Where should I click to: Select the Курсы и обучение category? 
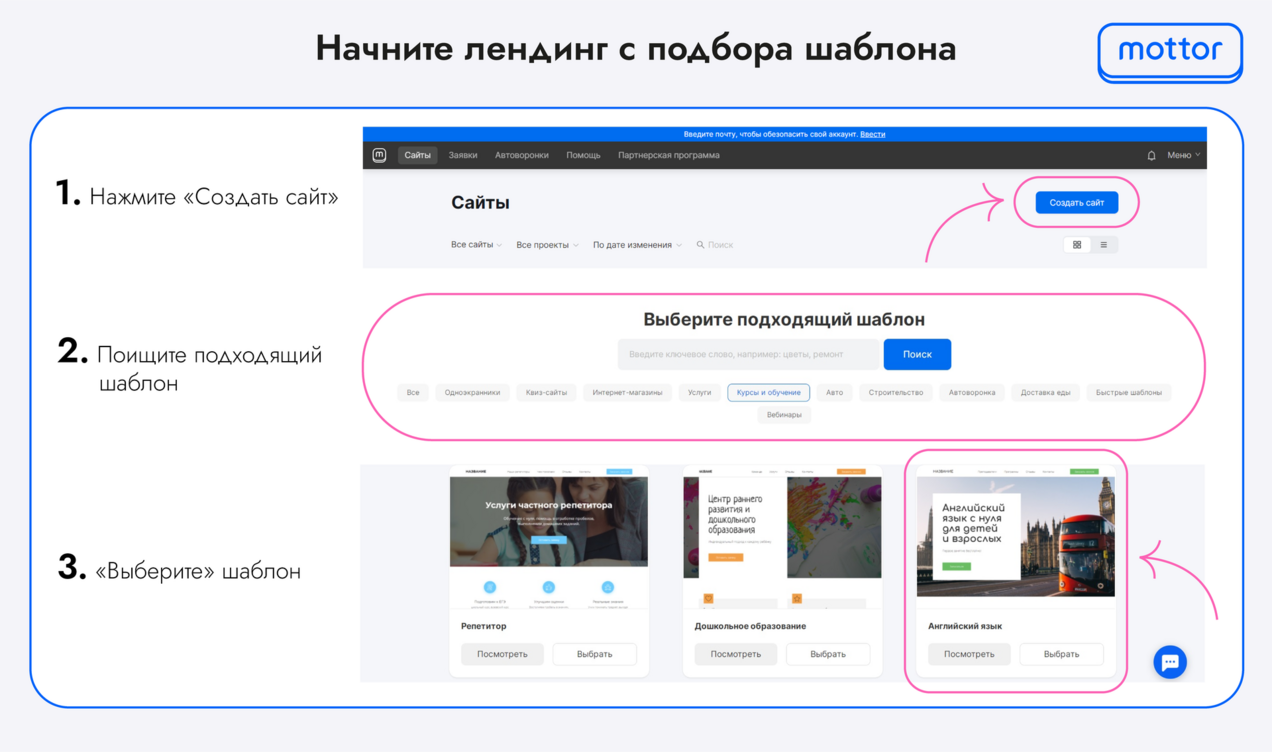pyautogui.click(x=769, y=393)
